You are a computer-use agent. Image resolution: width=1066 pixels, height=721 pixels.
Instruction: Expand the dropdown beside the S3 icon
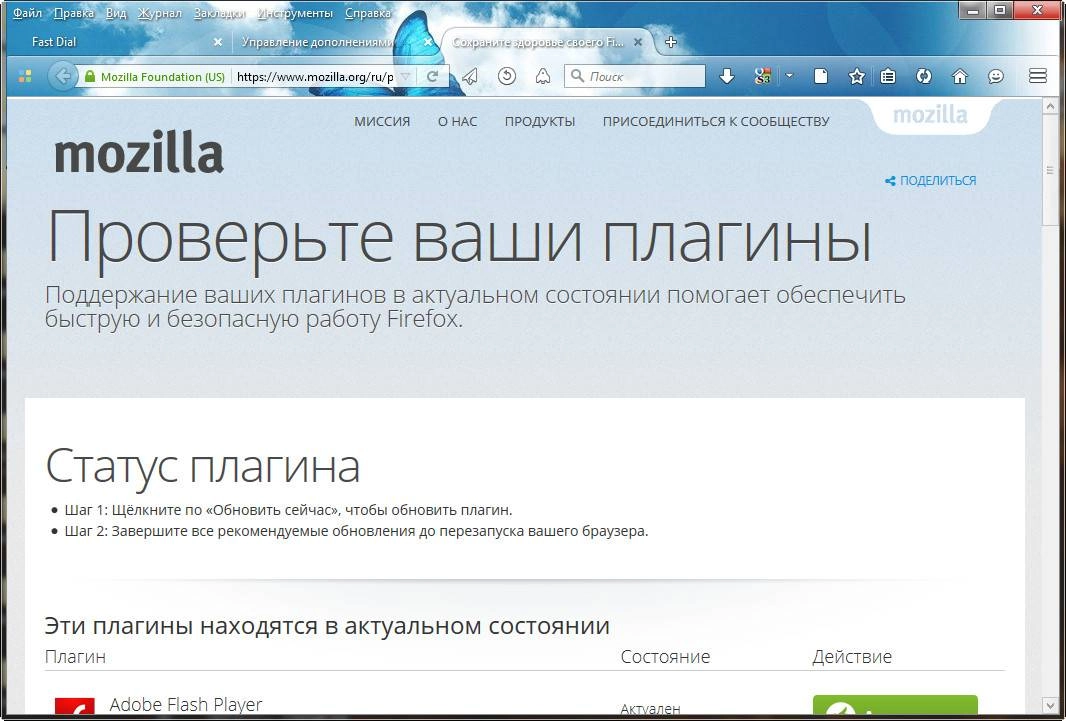point(789,76)
